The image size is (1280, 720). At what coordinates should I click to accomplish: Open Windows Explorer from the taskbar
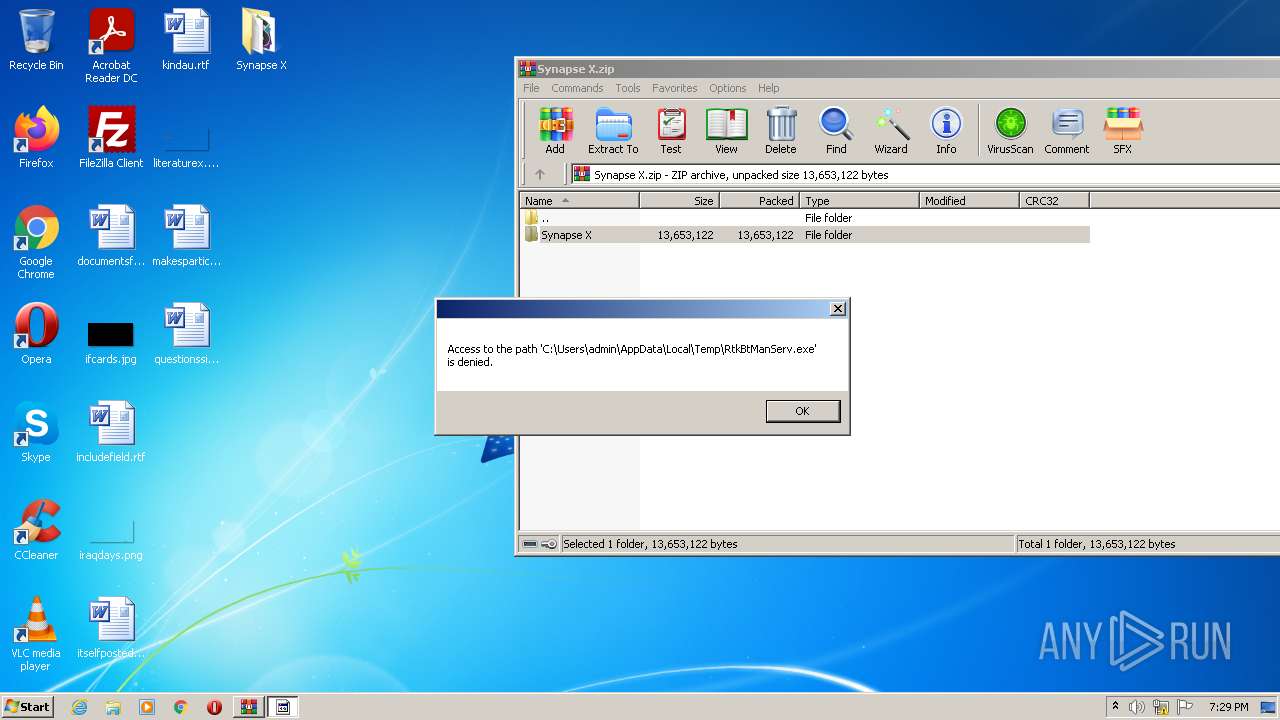(113, 707)
